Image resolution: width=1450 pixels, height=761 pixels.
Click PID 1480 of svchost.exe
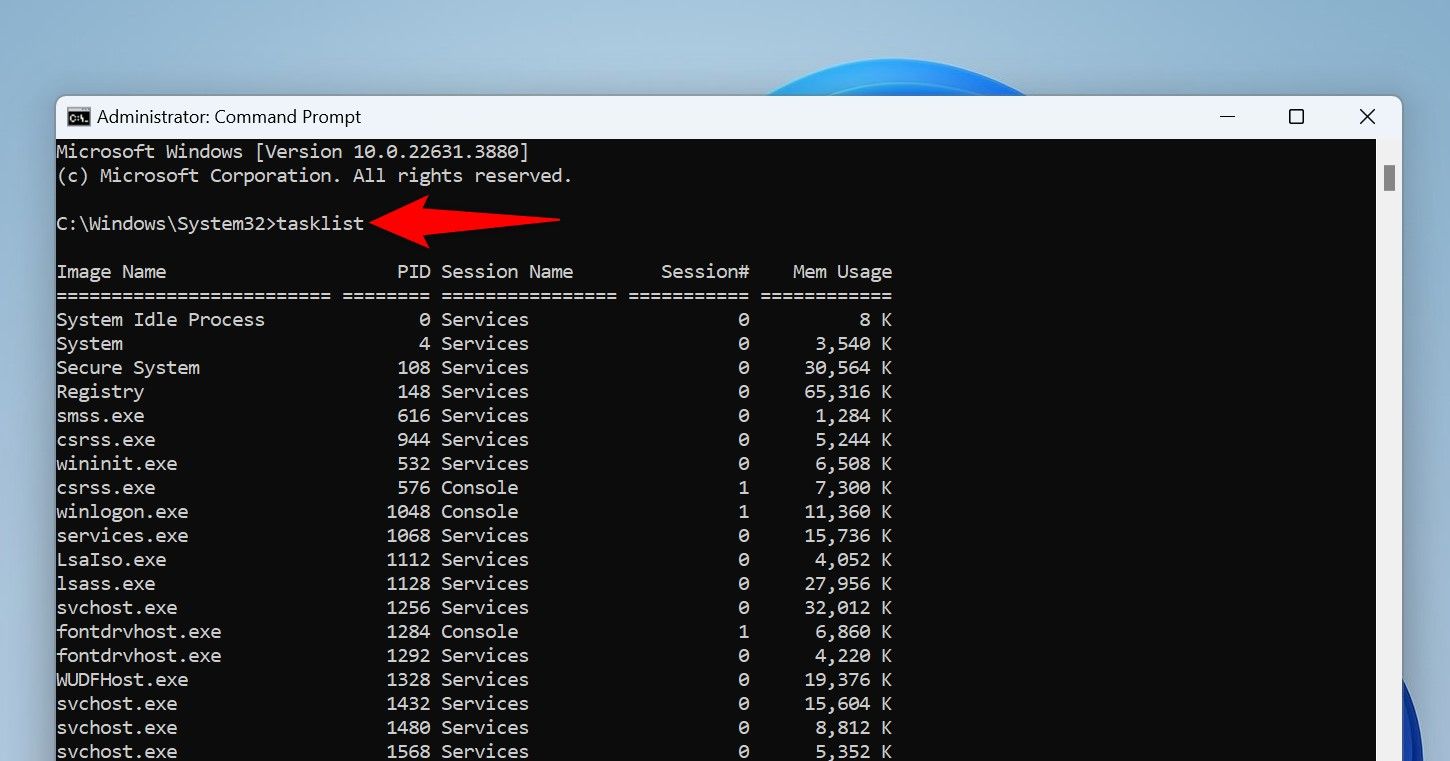coord(408,728)
